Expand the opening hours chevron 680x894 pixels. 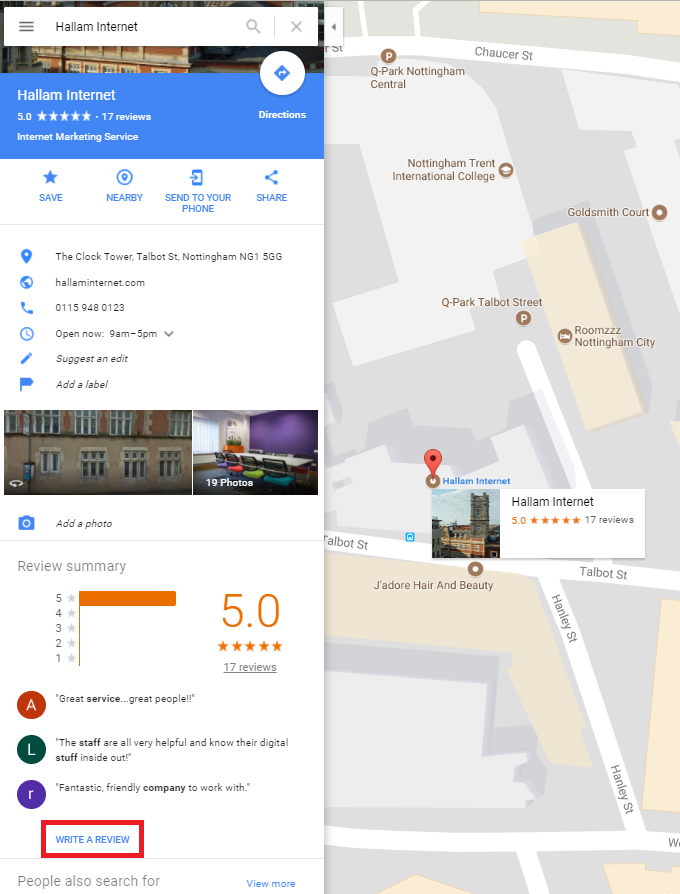pyautogui.click(x=169, y=334)
